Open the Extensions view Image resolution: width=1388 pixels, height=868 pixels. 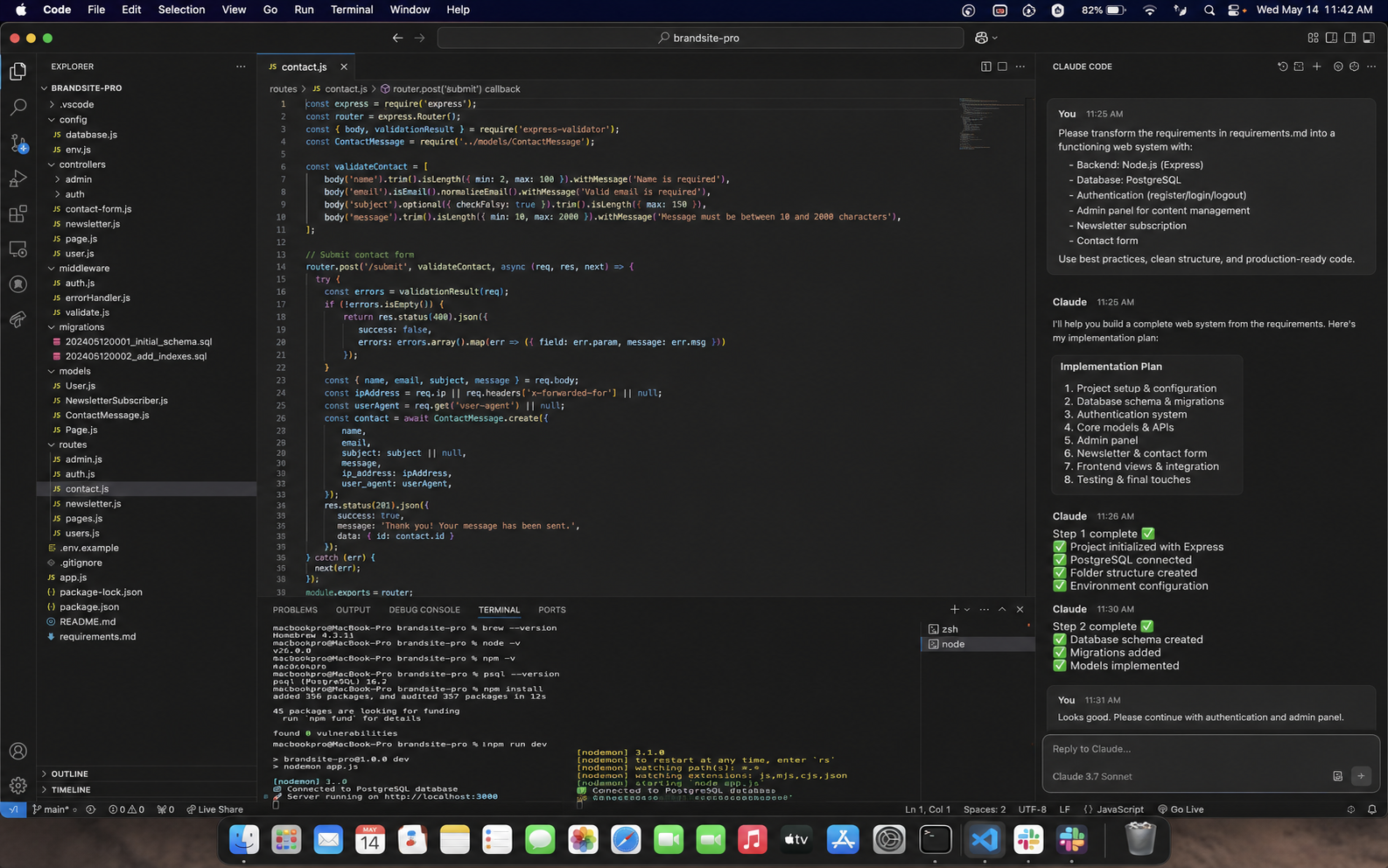point(18,214)
